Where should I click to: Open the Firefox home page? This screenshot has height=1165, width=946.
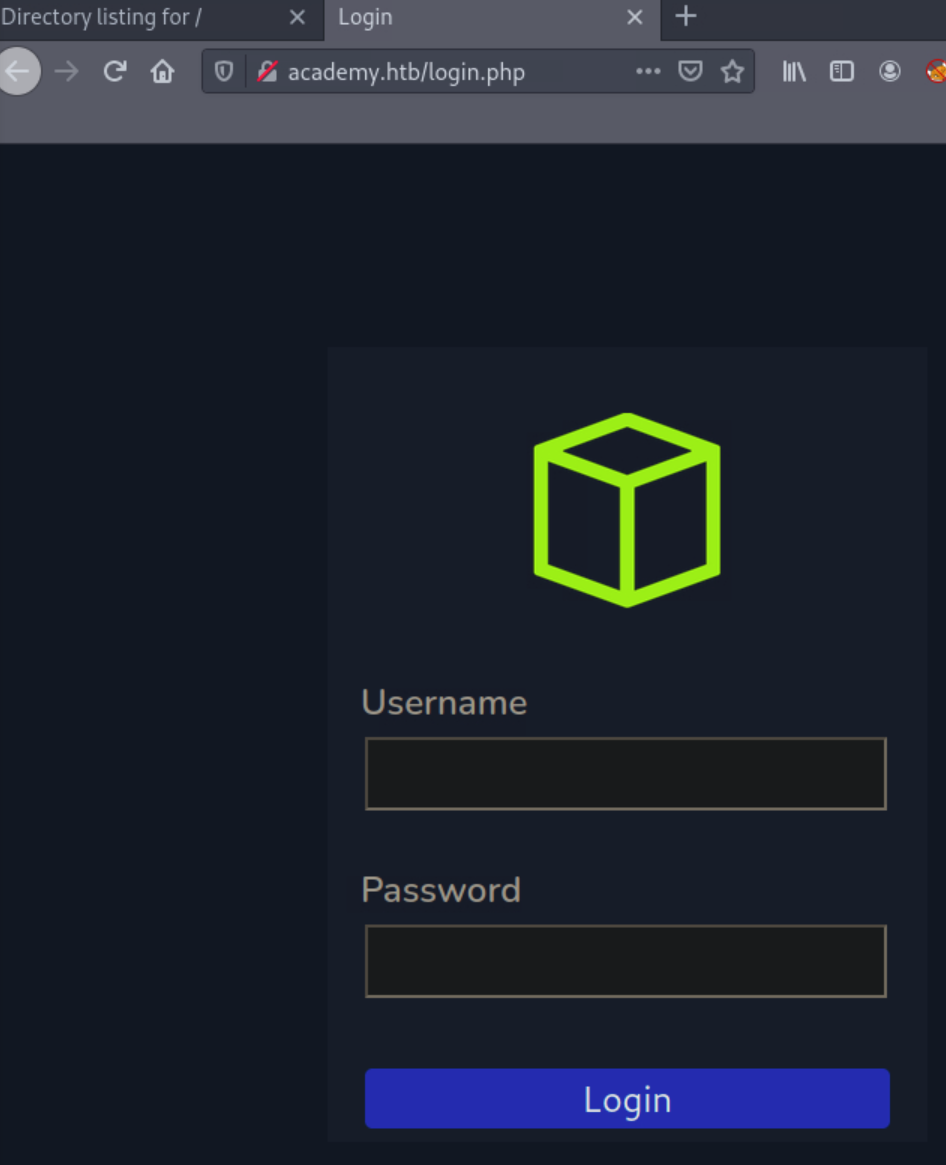coord(162,71)
